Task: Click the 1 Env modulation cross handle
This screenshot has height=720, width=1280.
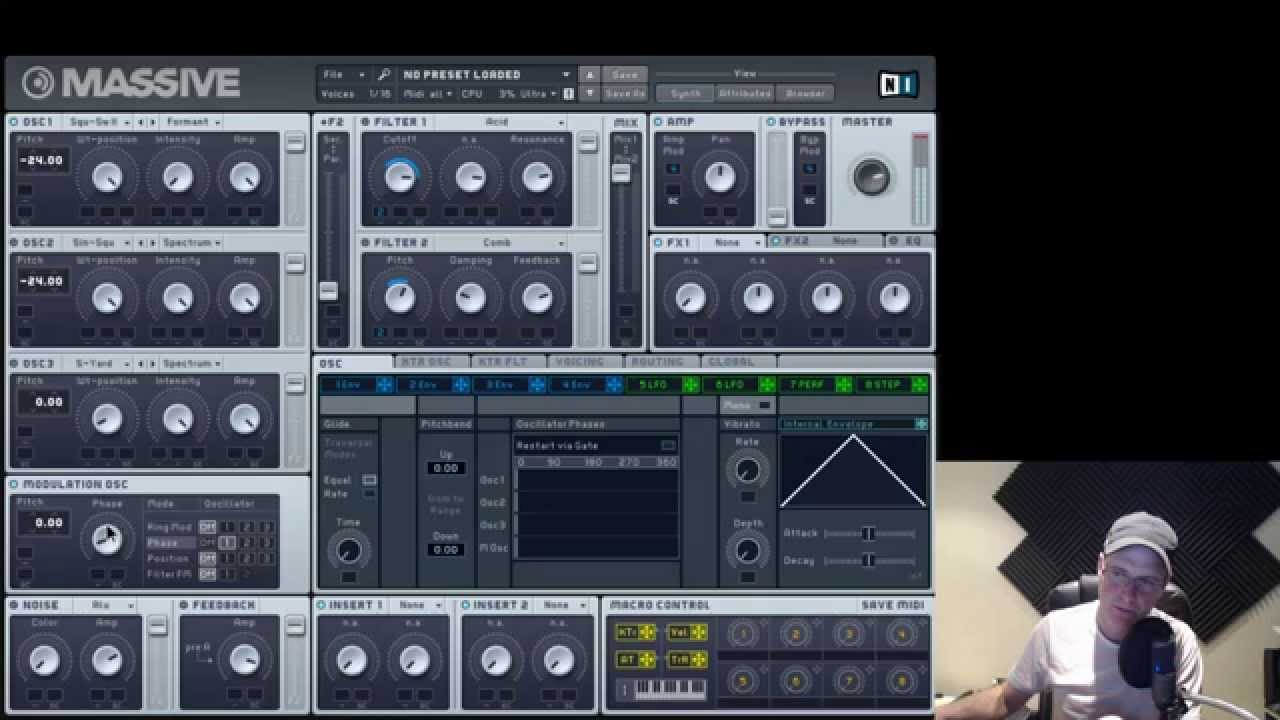Action: tap(384, 385)
